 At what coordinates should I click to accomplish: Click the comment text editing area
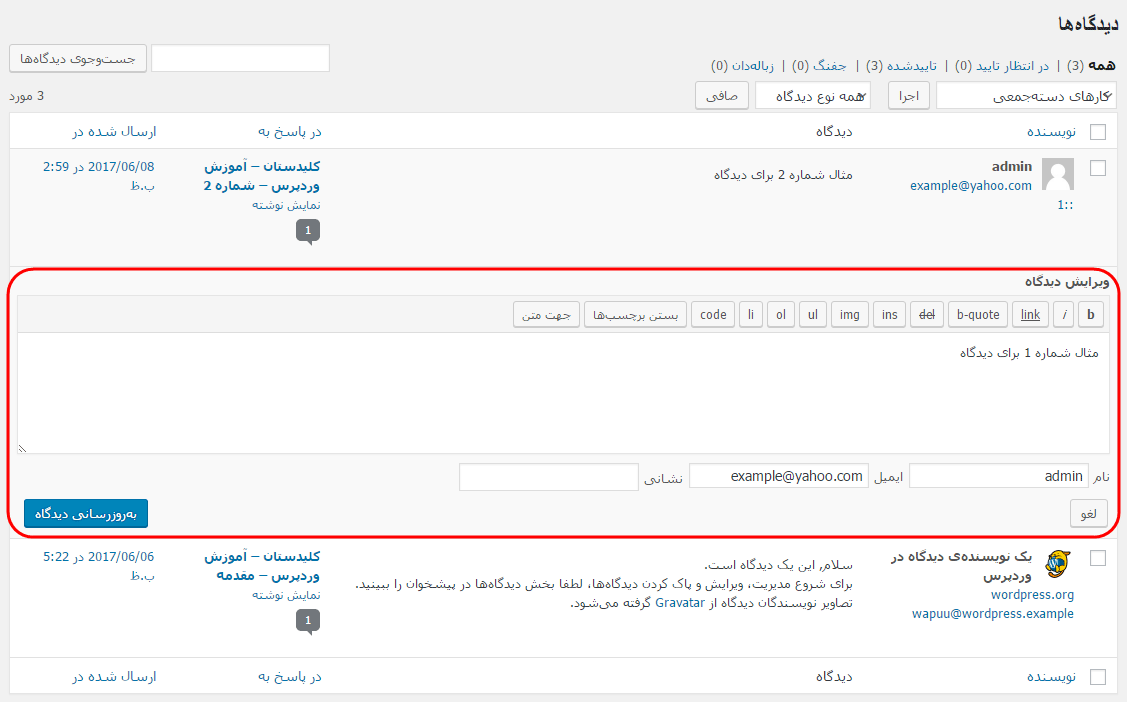click(564, 392)
